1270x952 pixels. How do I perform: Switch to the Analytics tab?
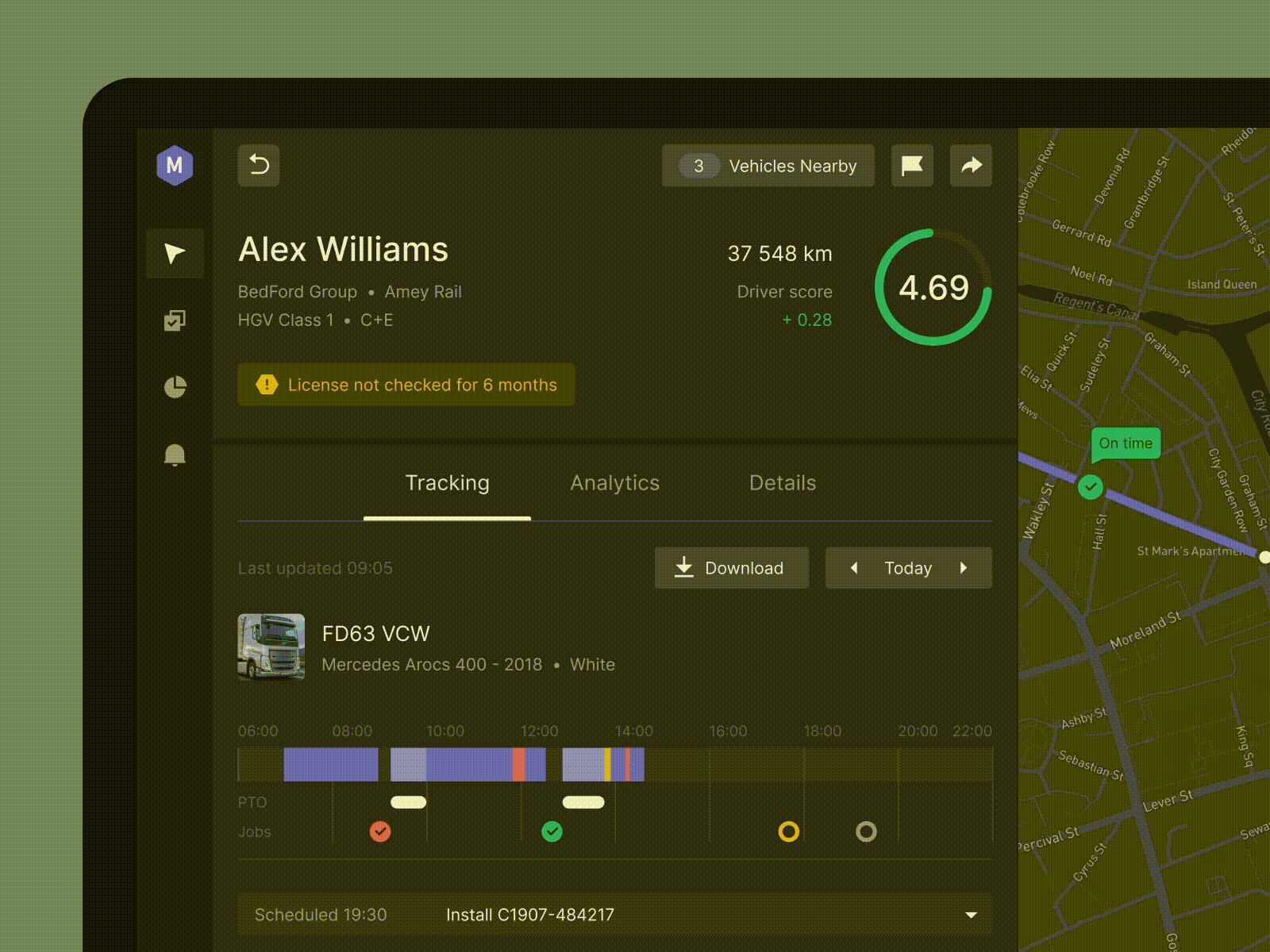pos(615,483)
